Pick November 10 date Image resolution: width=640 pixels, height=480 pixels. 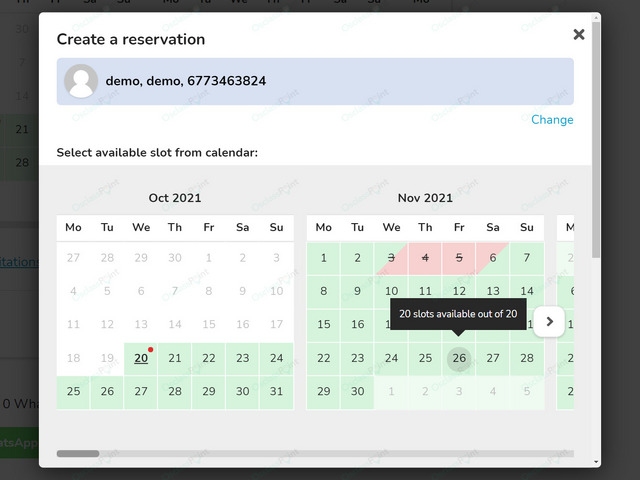click(x=391, y=290)
